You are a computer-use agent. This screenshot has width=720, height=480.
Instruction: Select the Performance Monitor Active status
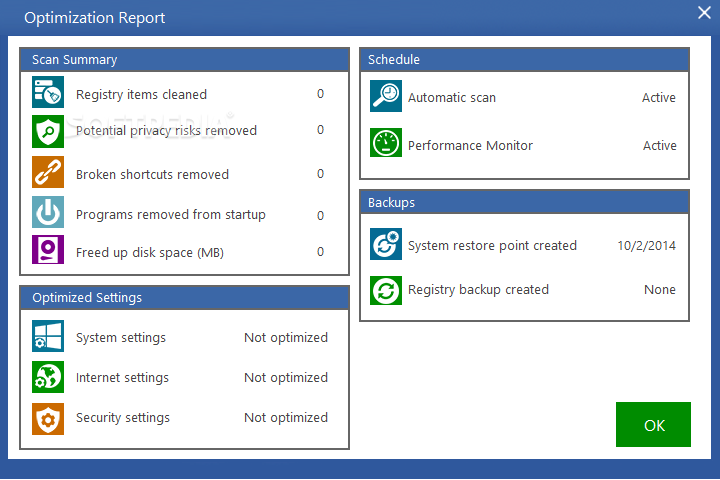(x=659, y=145)
